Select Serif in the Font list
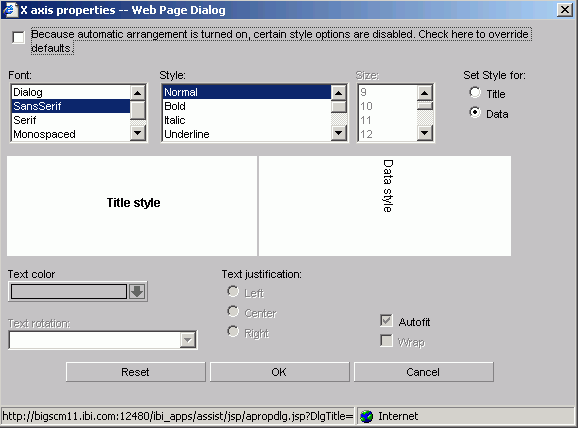The image size is (578, 428). point(71,120)
